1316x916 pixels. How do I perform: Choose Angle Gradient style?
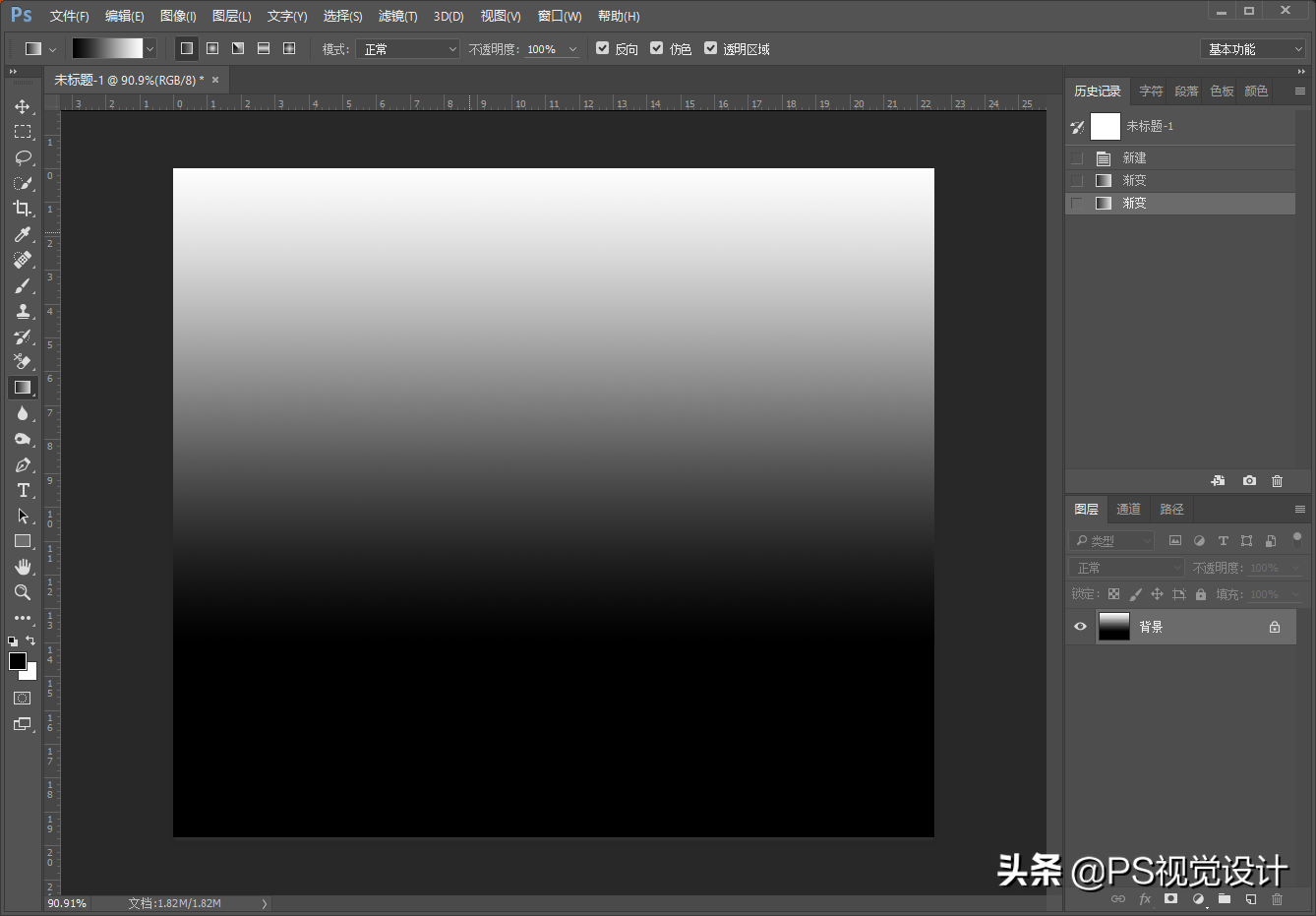(x=238, y=48)
